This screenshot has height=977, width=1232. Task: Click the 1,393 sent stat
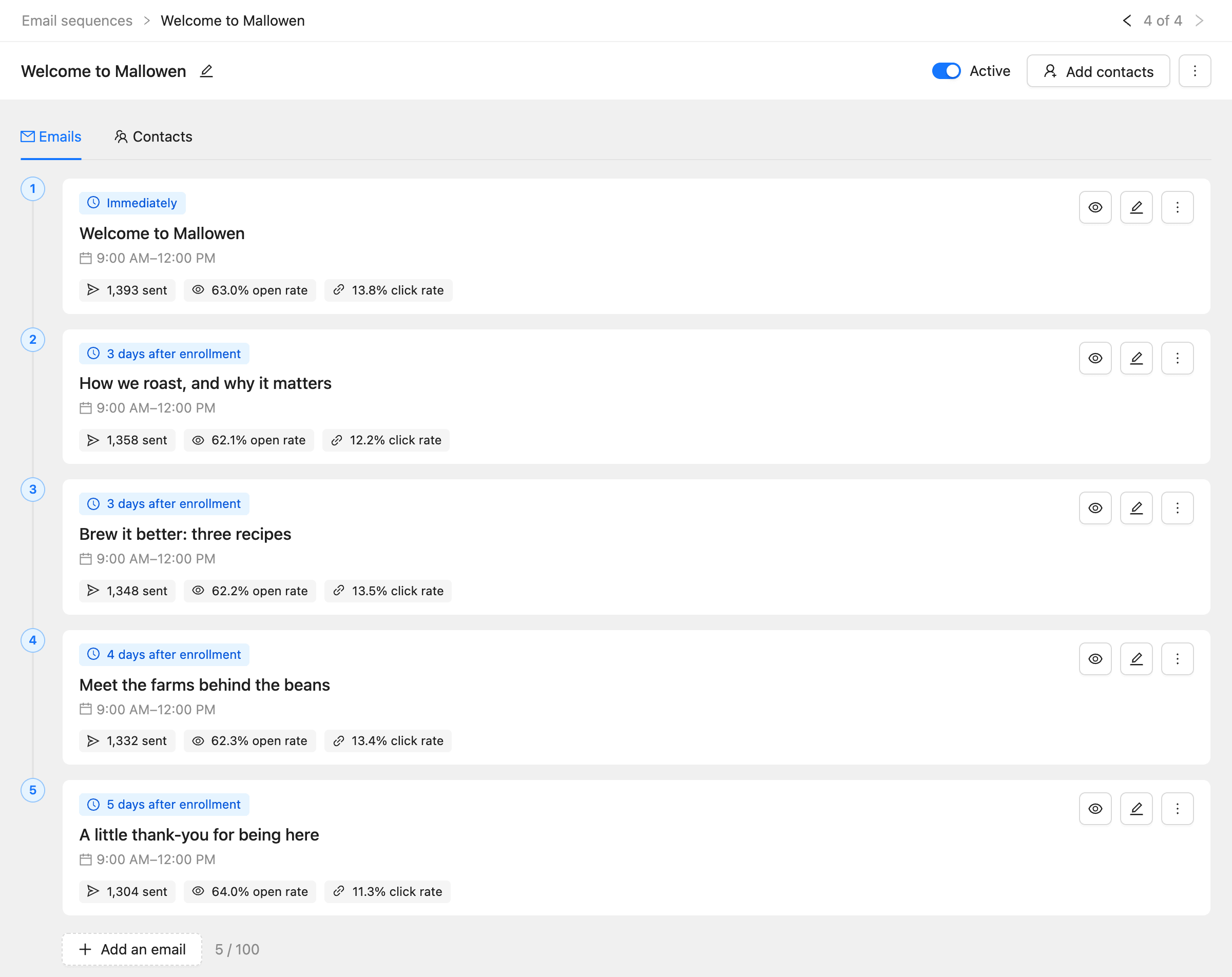pyautogui.click(x=127, y=290)
